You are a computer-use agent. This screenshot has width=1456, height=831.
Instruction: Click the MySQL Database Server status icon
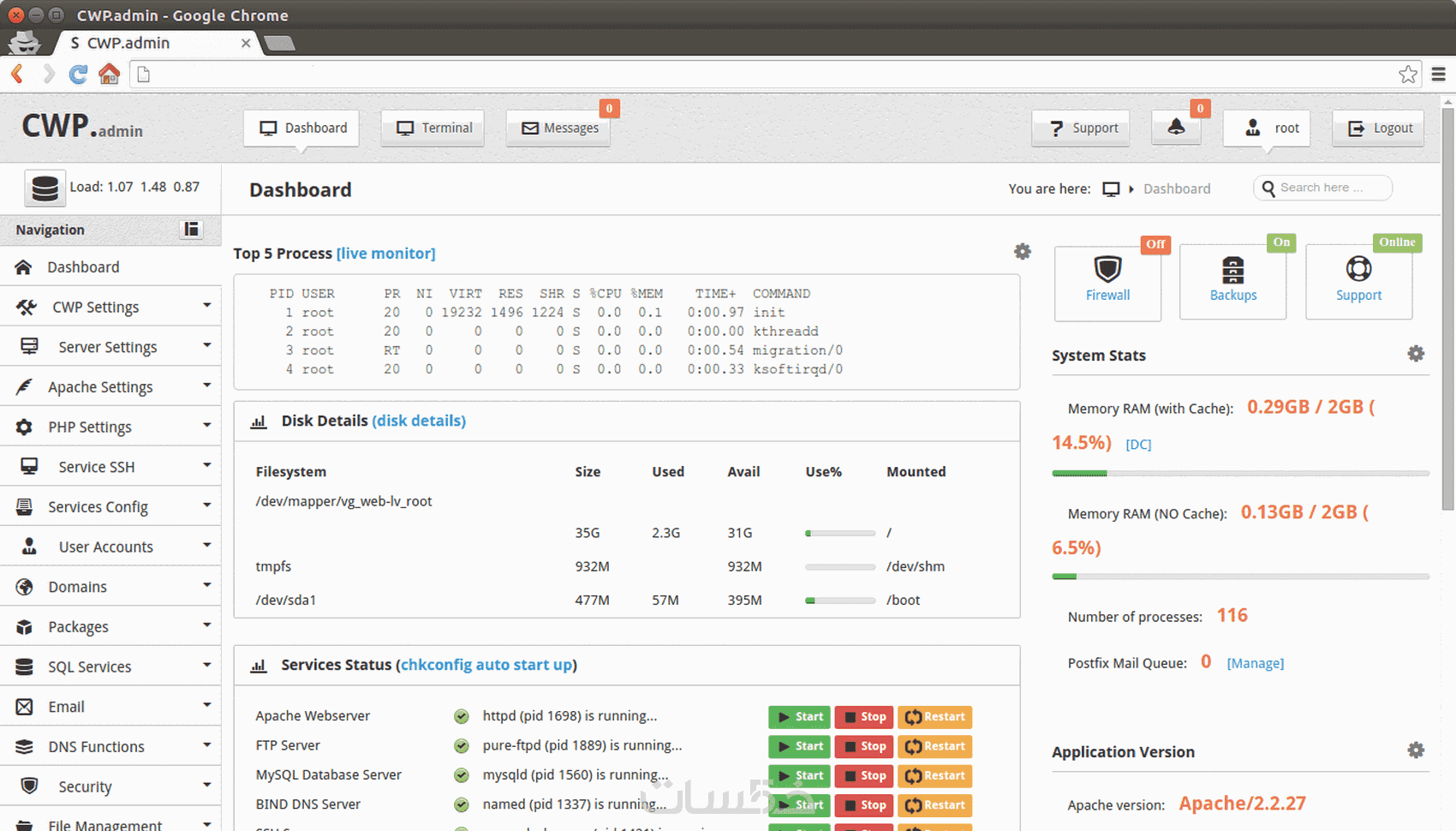461,775
